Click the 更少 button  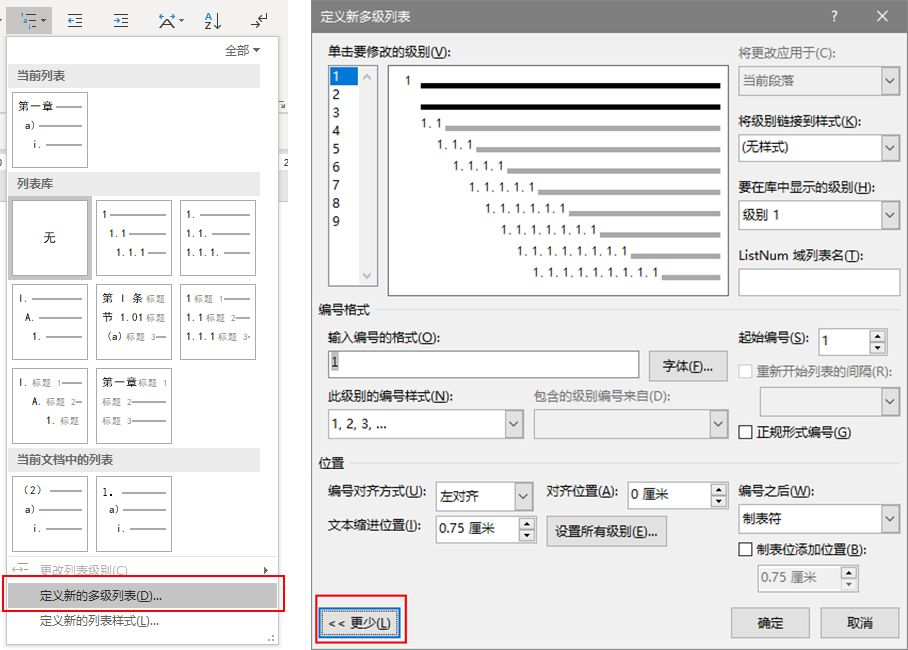360,623
